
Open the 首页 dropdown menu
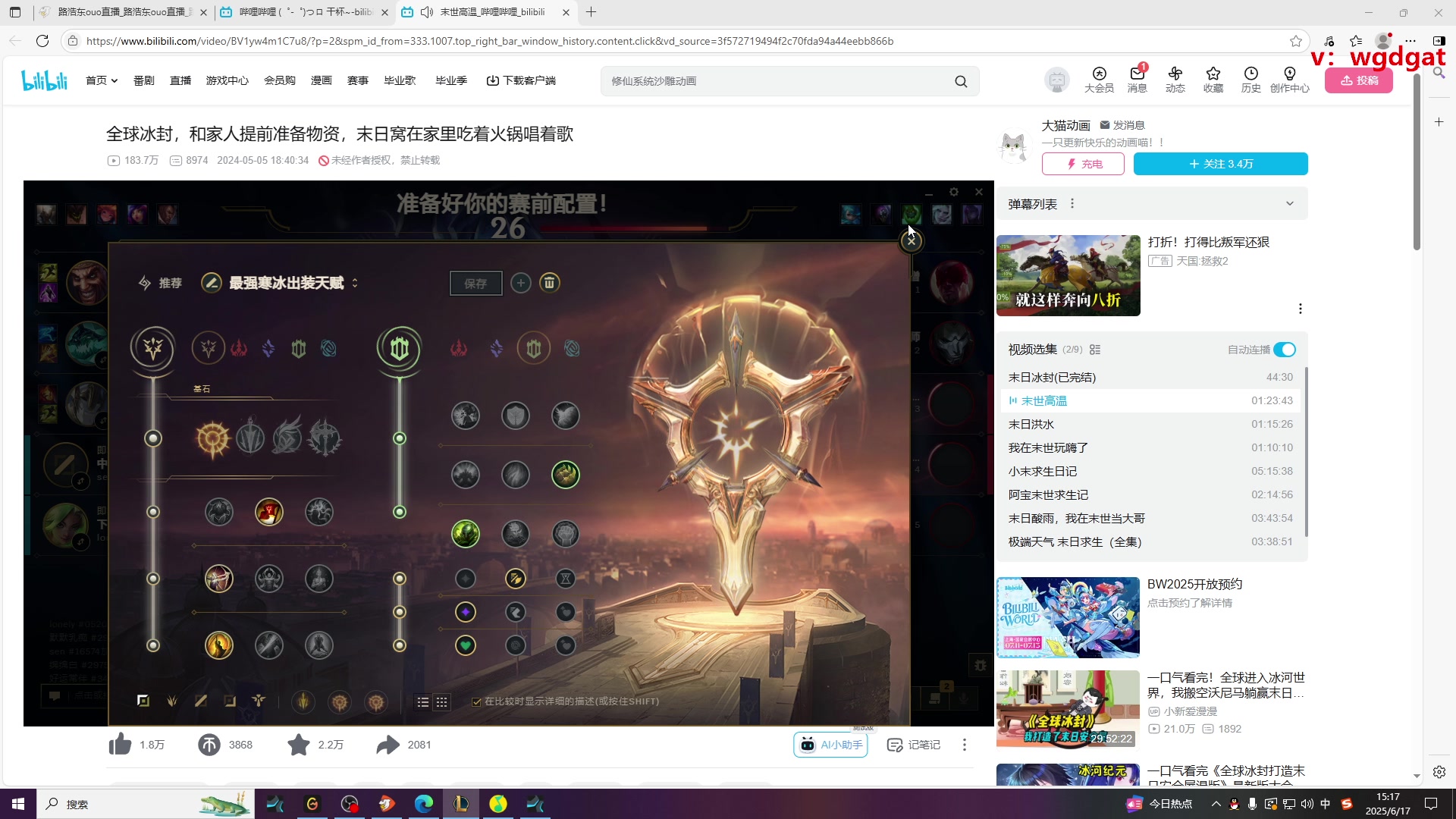coord(102,80)
